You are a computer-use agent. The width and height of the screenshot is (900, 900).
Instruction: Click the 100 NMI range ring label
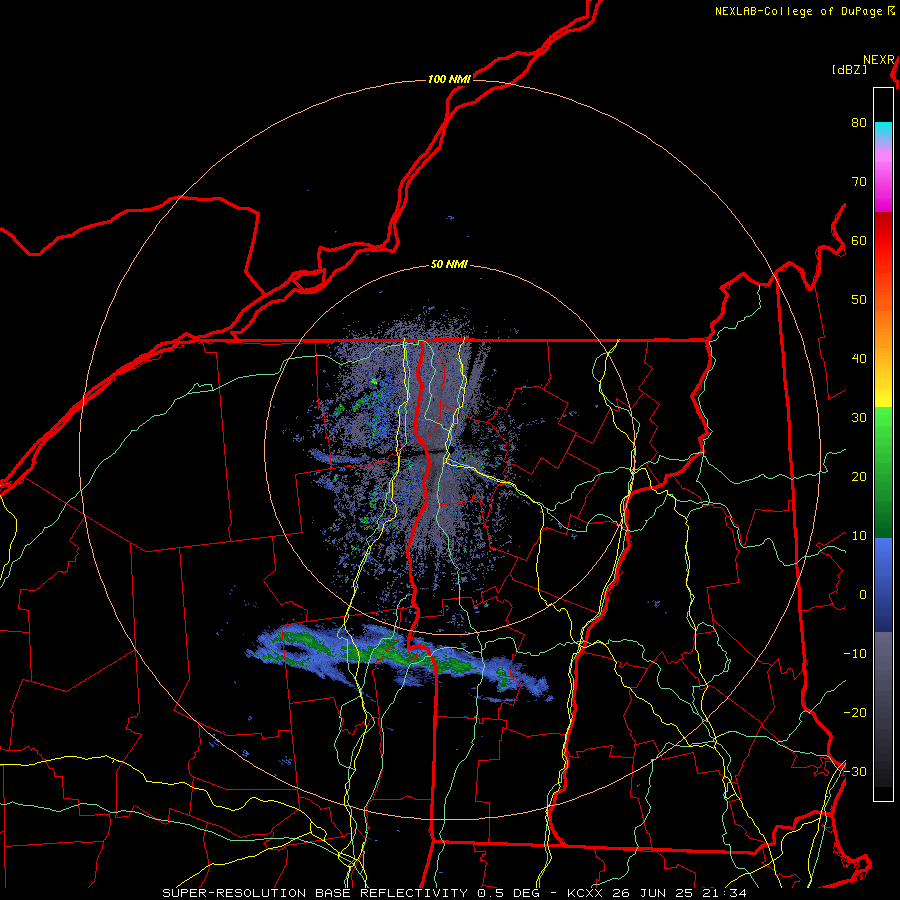(x=449, y=79)
